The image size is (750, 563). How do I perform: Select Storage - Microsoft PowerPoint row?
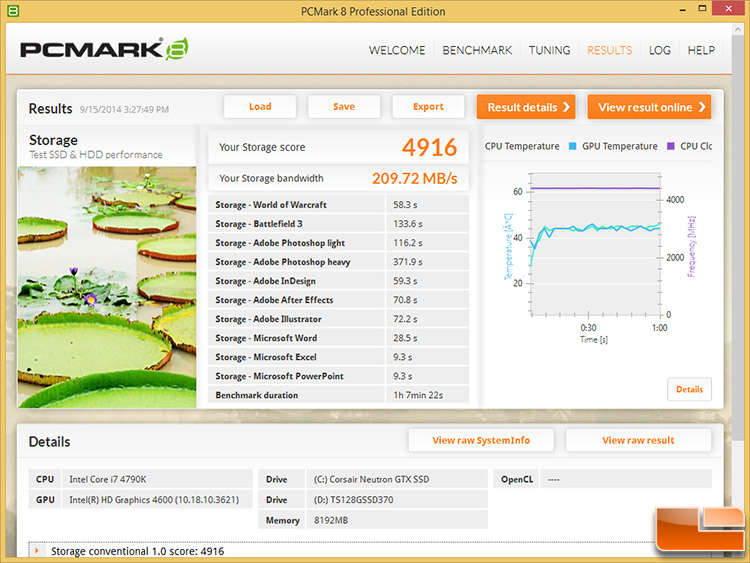tap(338, 376)
